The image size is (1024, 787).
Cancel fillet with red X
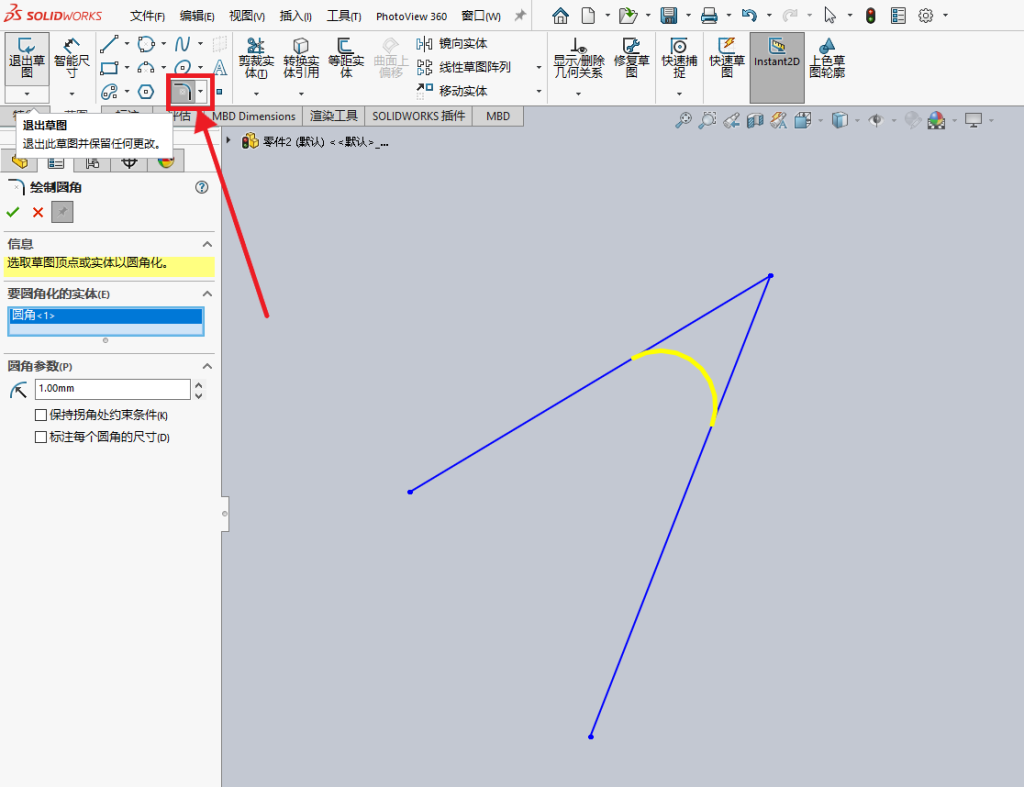(38, 212)
